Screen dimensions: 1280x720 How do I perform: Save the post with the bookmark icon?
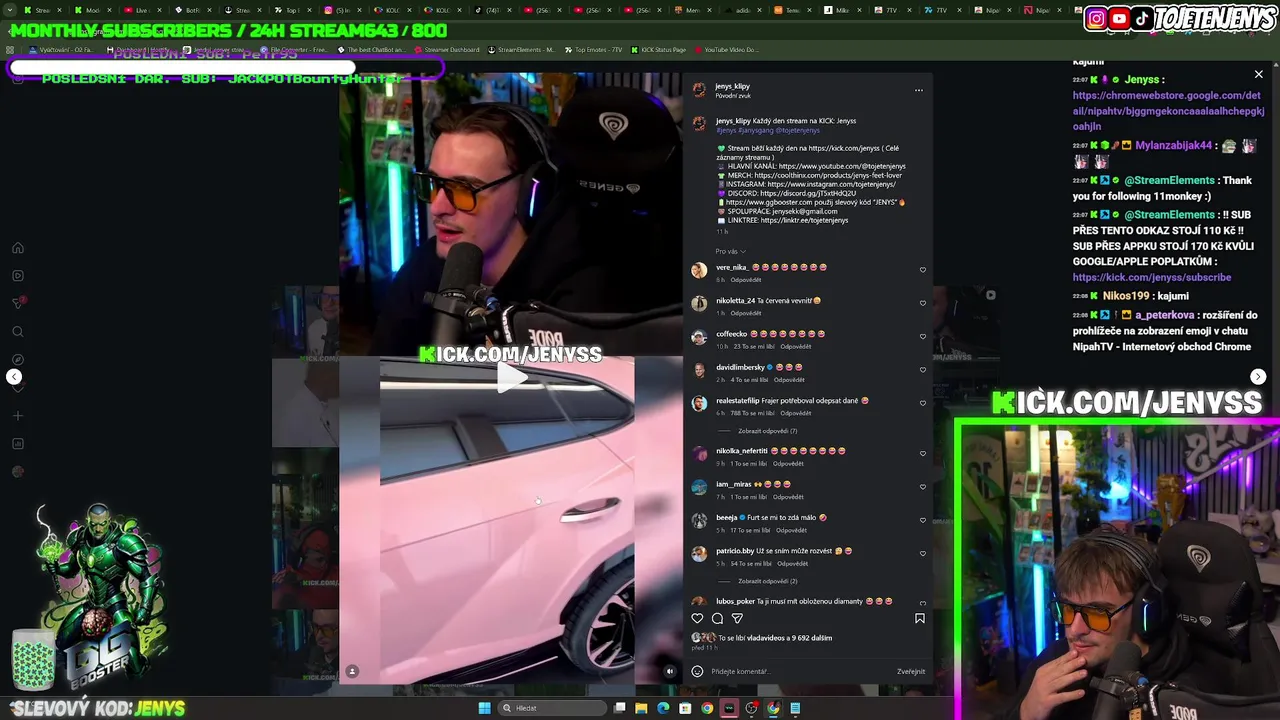920,618
